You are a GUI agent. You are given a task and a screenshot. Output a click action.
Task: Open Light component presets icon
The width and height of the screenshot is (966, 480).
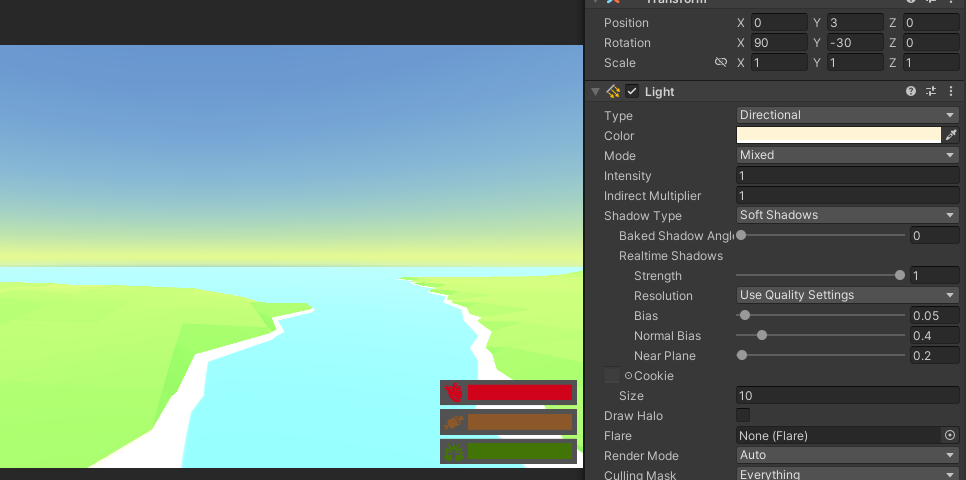point(931,92)
